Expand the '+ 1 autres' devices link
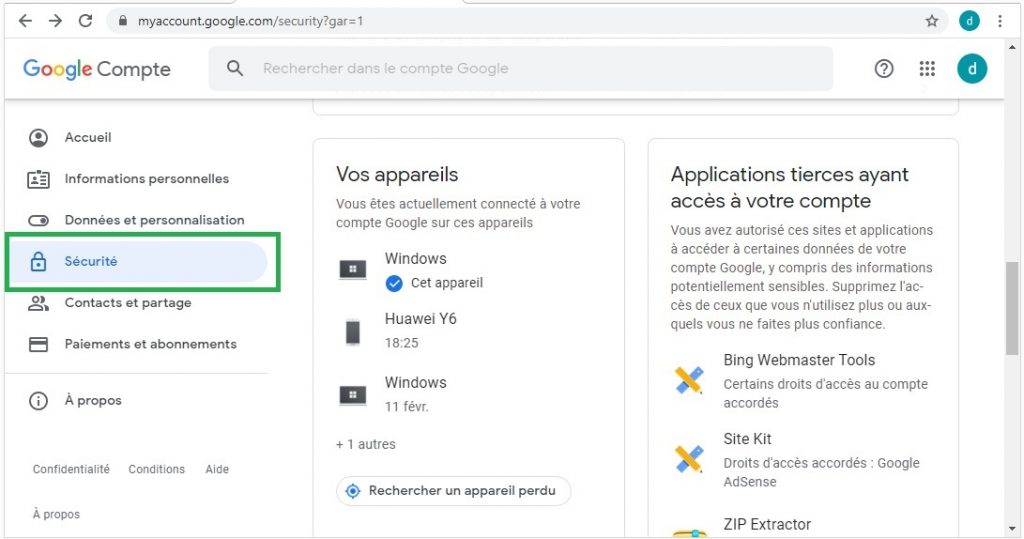The image size is (1024, 539). coord(366,444)
